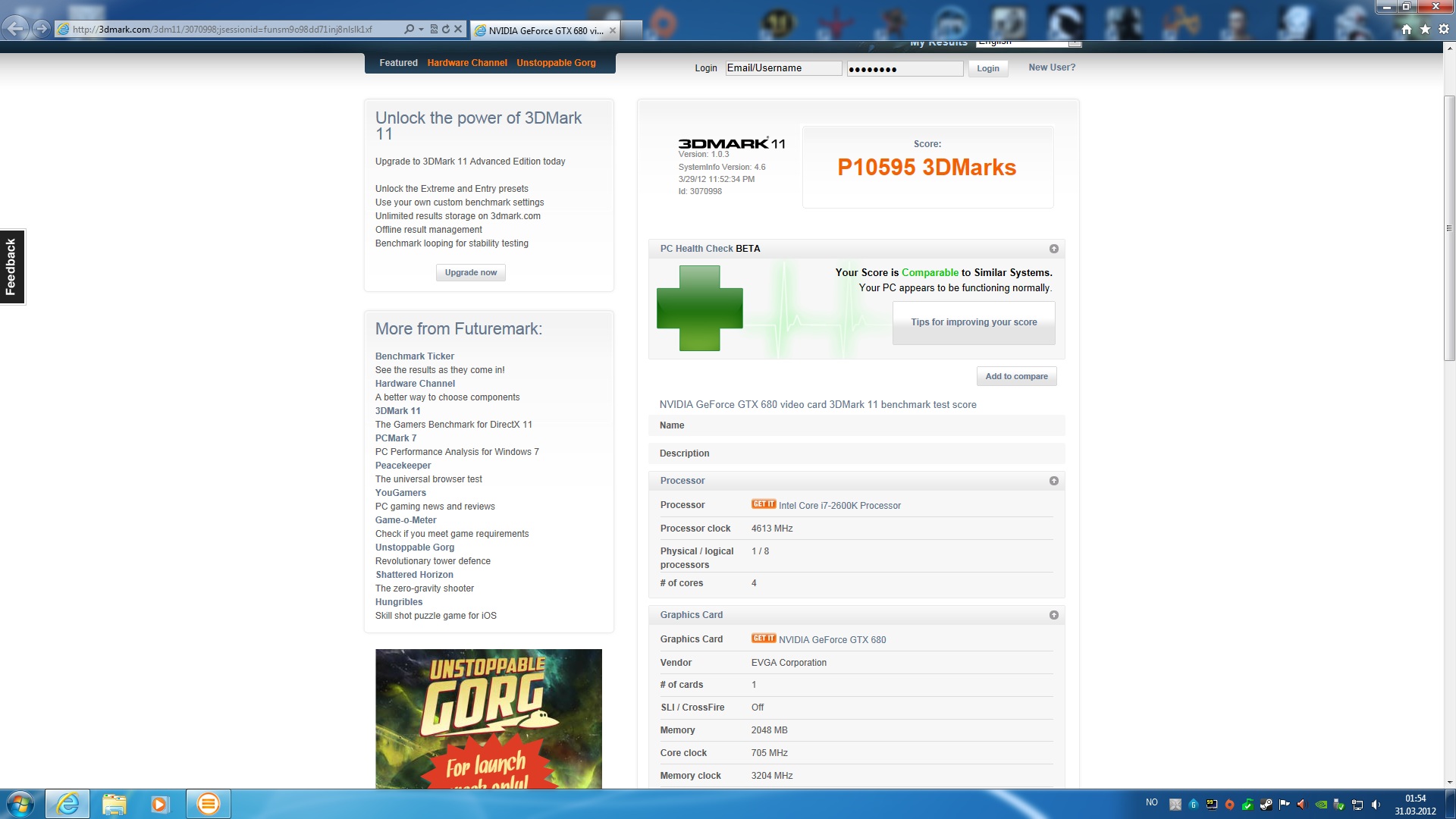Click the NVIDIA tray icon
The image size is (1456, 819).
click(1321, 805)
